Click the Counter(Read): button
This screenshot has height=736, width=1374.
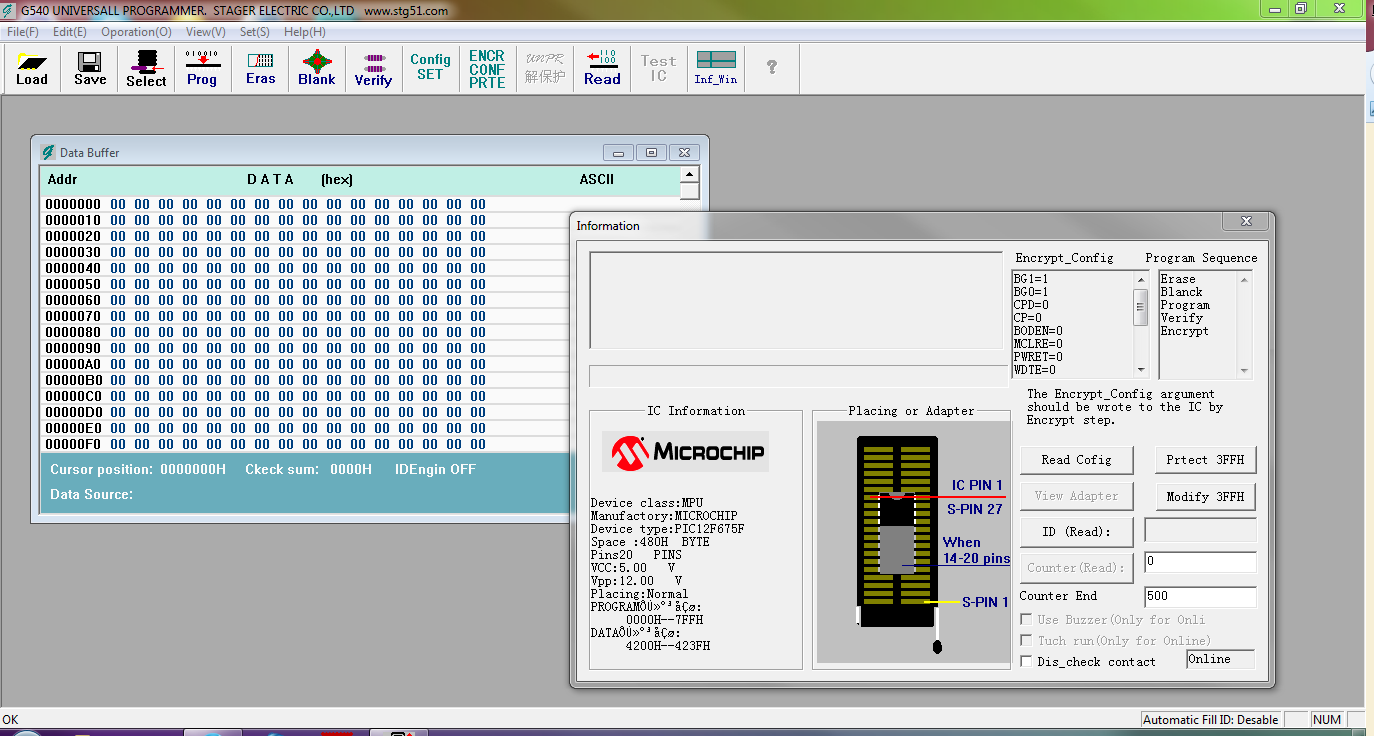1076,568
